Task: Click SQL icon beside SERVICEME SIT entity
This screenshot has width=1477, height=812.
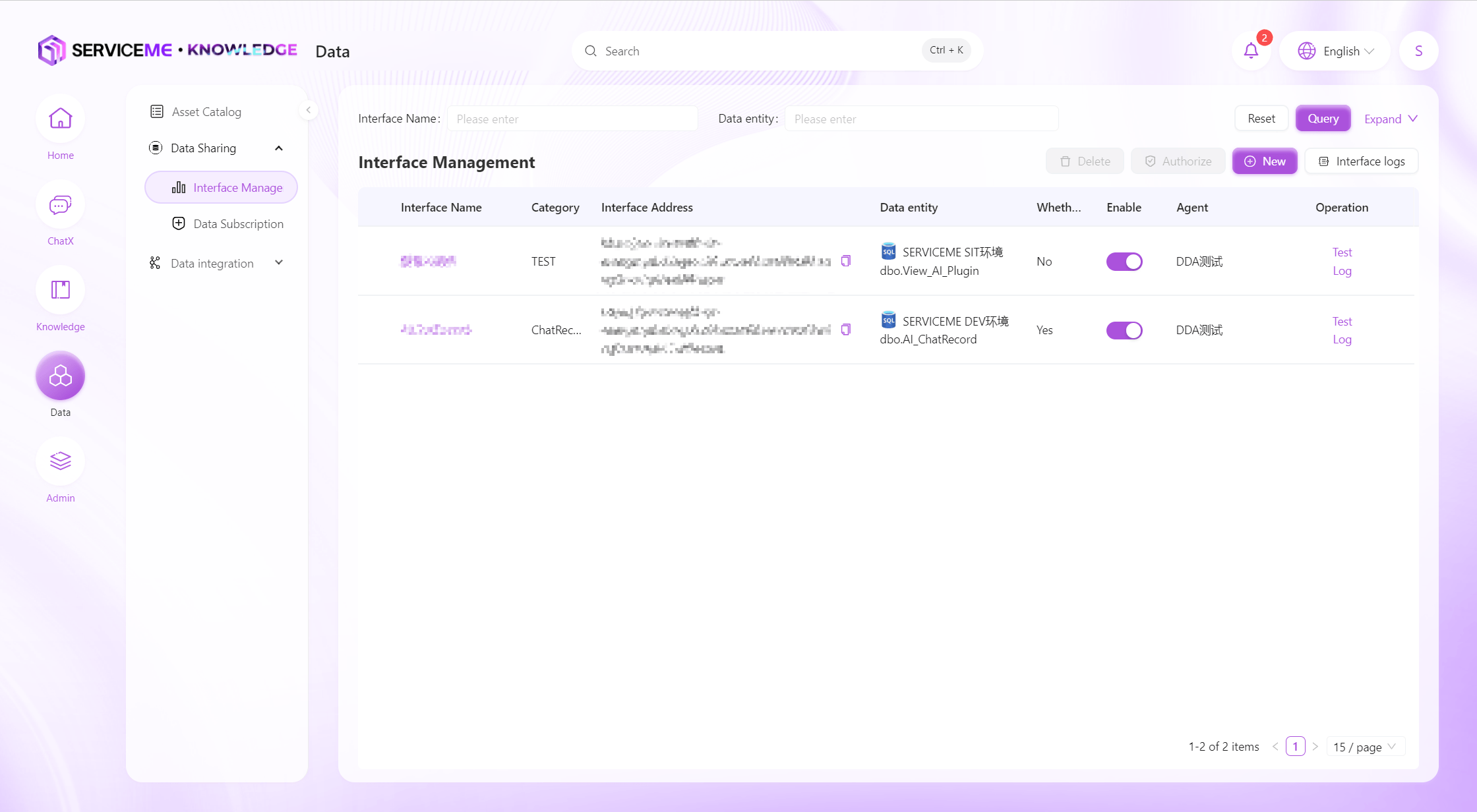Action: (x=888, y=251)
